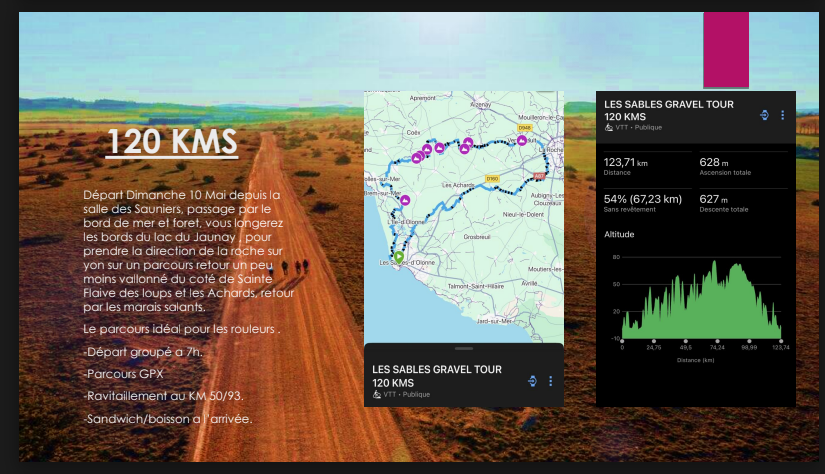
Task: Click the D948 road badge on the map
Action: coord(525,128)
